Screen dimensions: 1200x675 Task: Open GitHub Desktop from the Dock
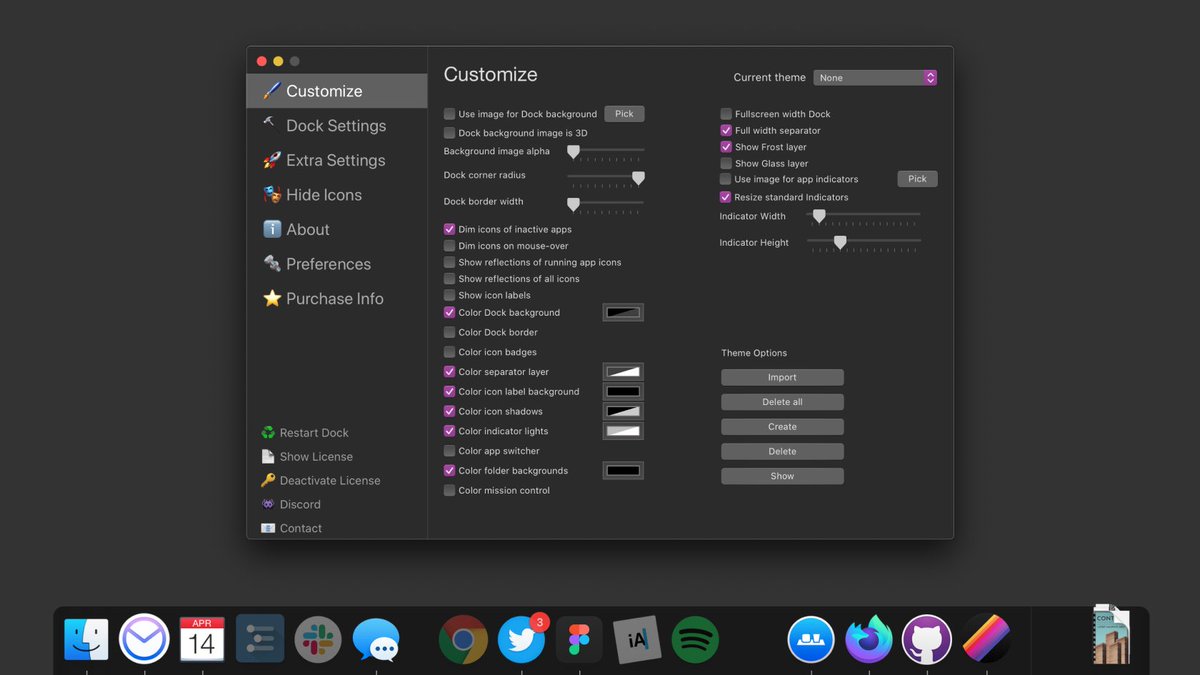(926, 639)
